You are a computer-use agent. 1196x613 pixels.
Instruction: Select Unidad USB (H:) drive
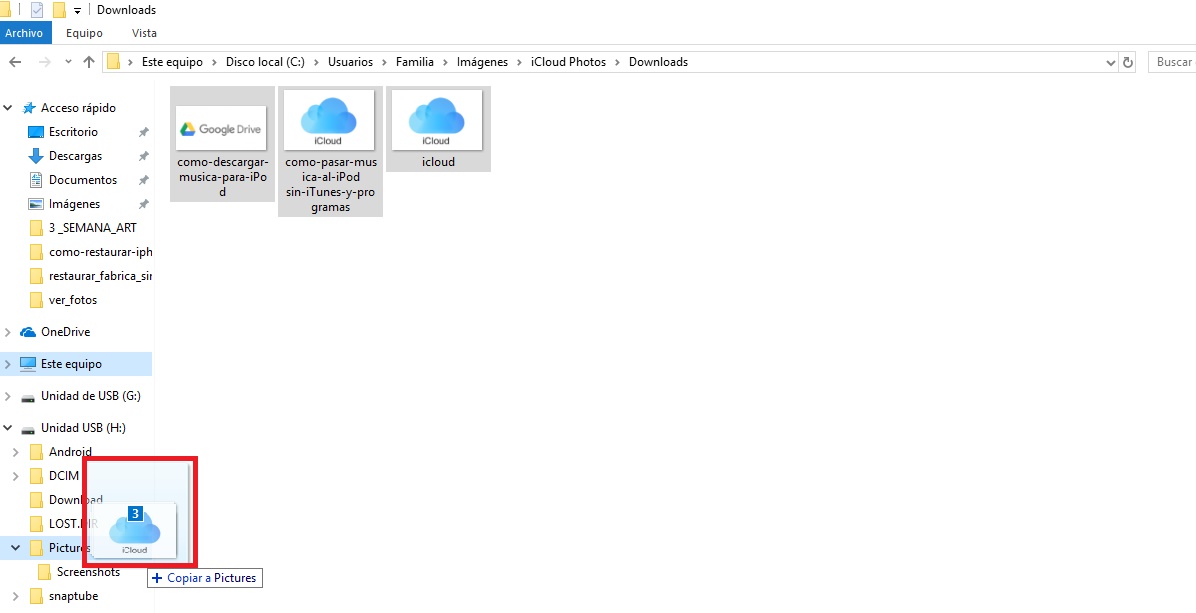pos(83,428)
